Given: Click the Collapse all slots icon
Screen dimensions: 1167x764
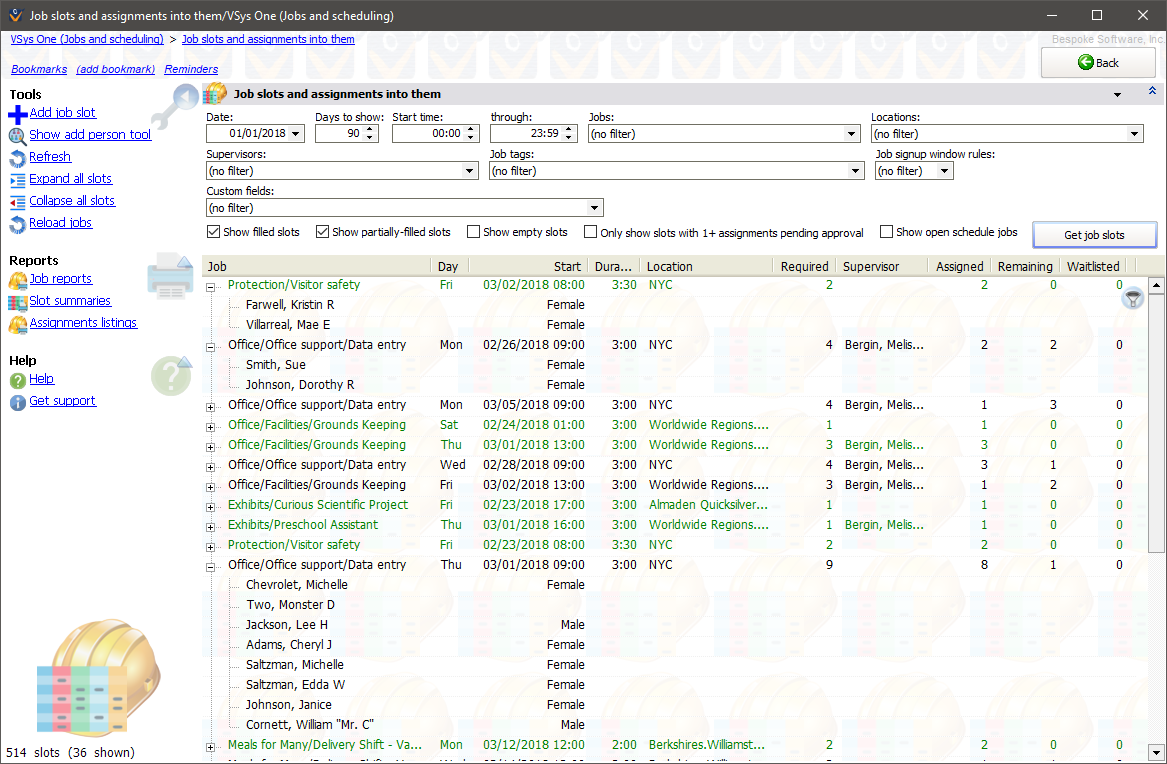Looking at the screenshot, I should (18, 200).
